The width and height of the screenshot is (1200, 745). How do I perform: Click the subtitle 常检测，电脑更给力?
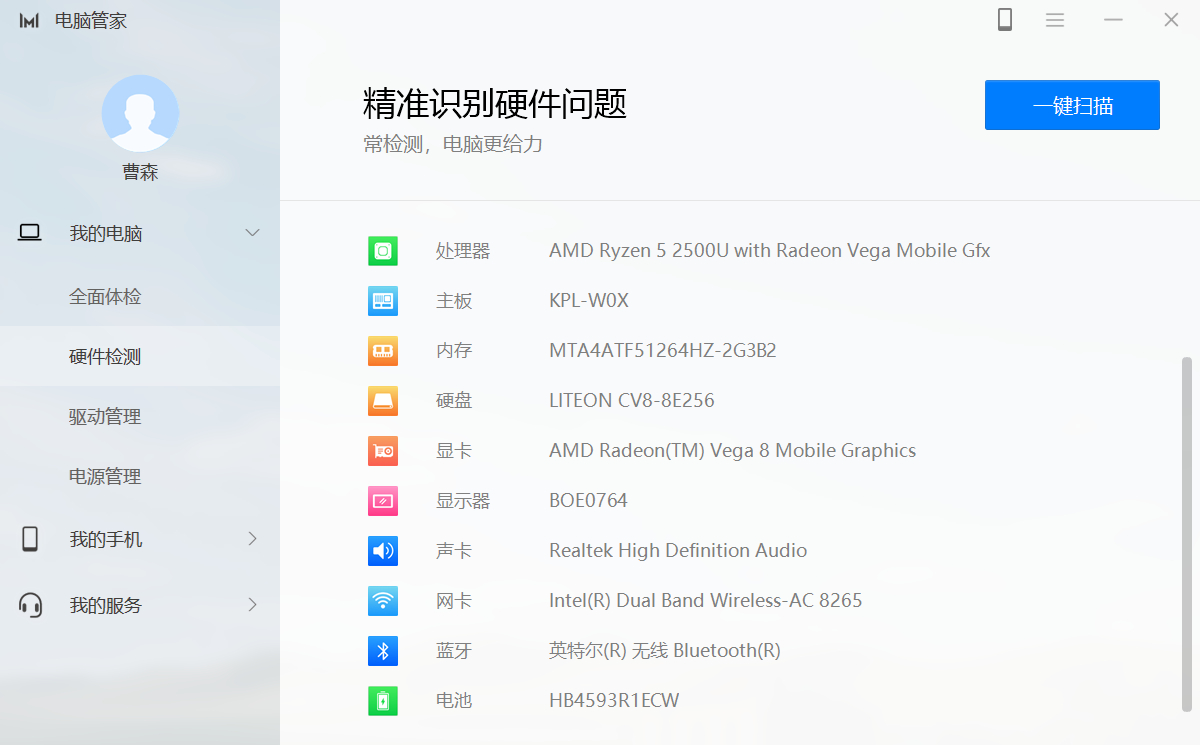point(453,144)
